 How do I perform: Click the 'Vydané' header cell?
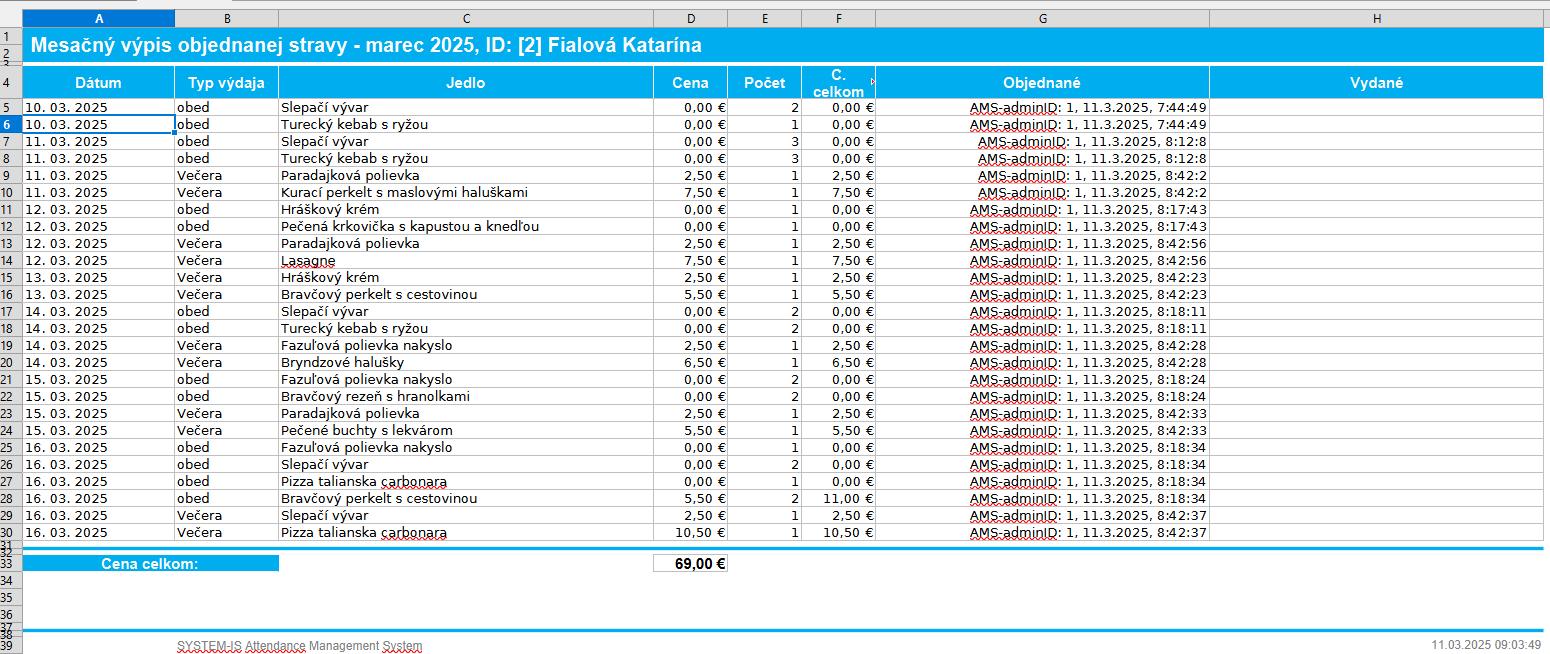tap(1376, 83)
